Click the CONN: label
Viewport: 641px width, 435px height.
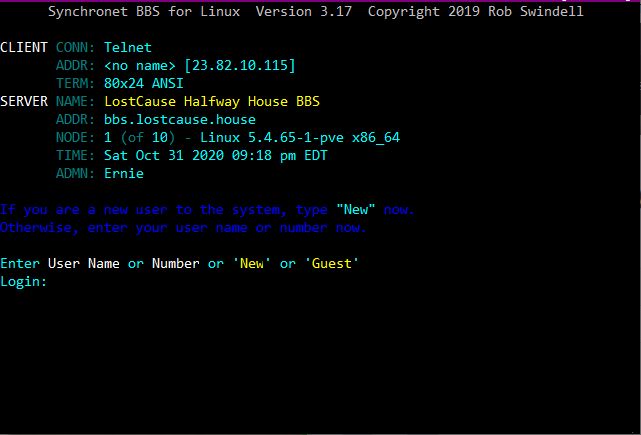click(x=75, y=47)
